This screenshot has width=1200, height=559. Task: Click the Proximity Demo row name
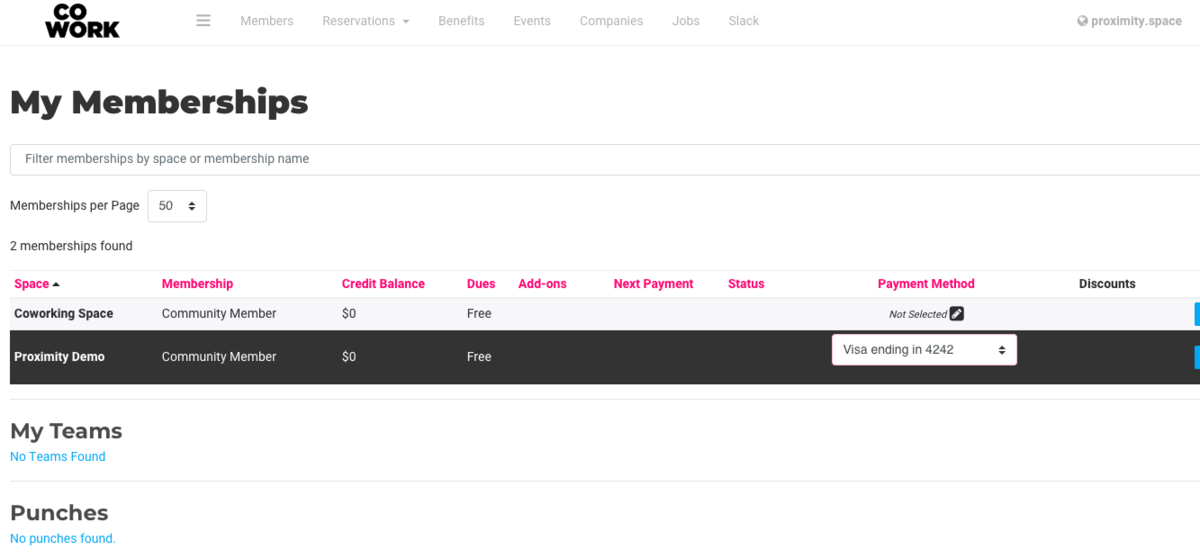(59, 357)
